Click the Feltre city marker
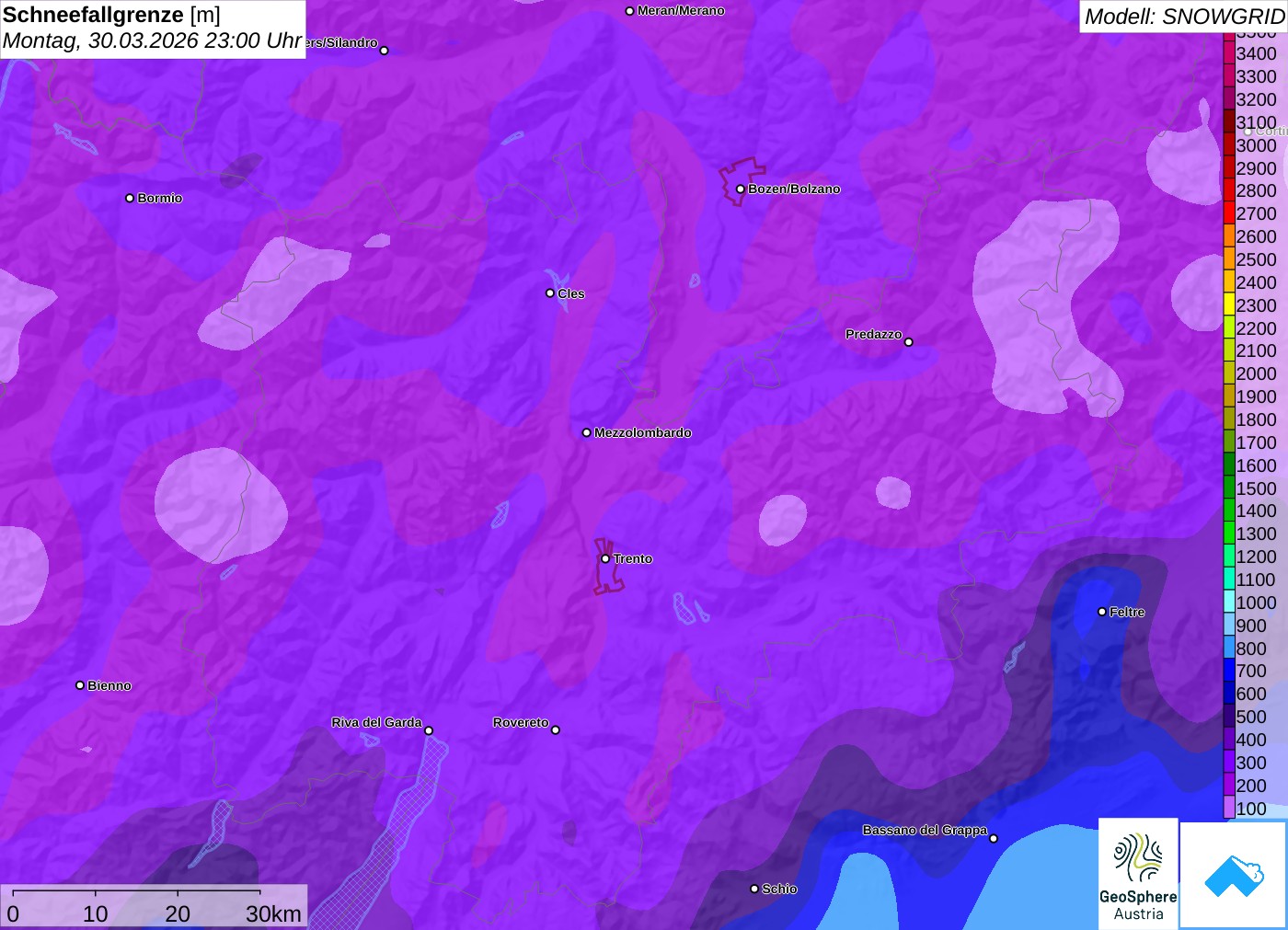 [x=1102, y=612]
